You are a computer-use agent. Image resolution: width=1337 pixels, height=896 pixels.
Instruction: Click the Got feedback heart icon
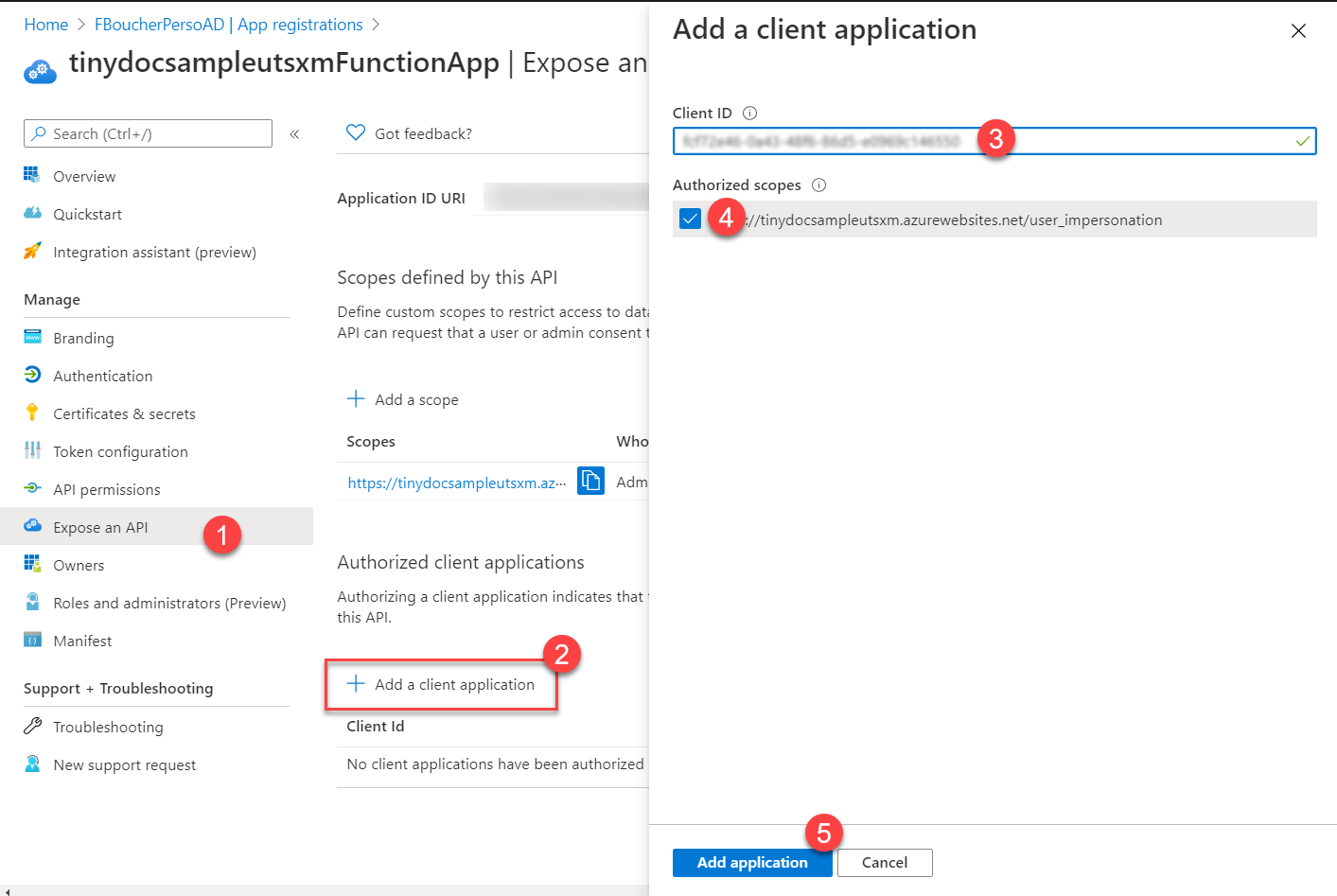click(355, 132)
